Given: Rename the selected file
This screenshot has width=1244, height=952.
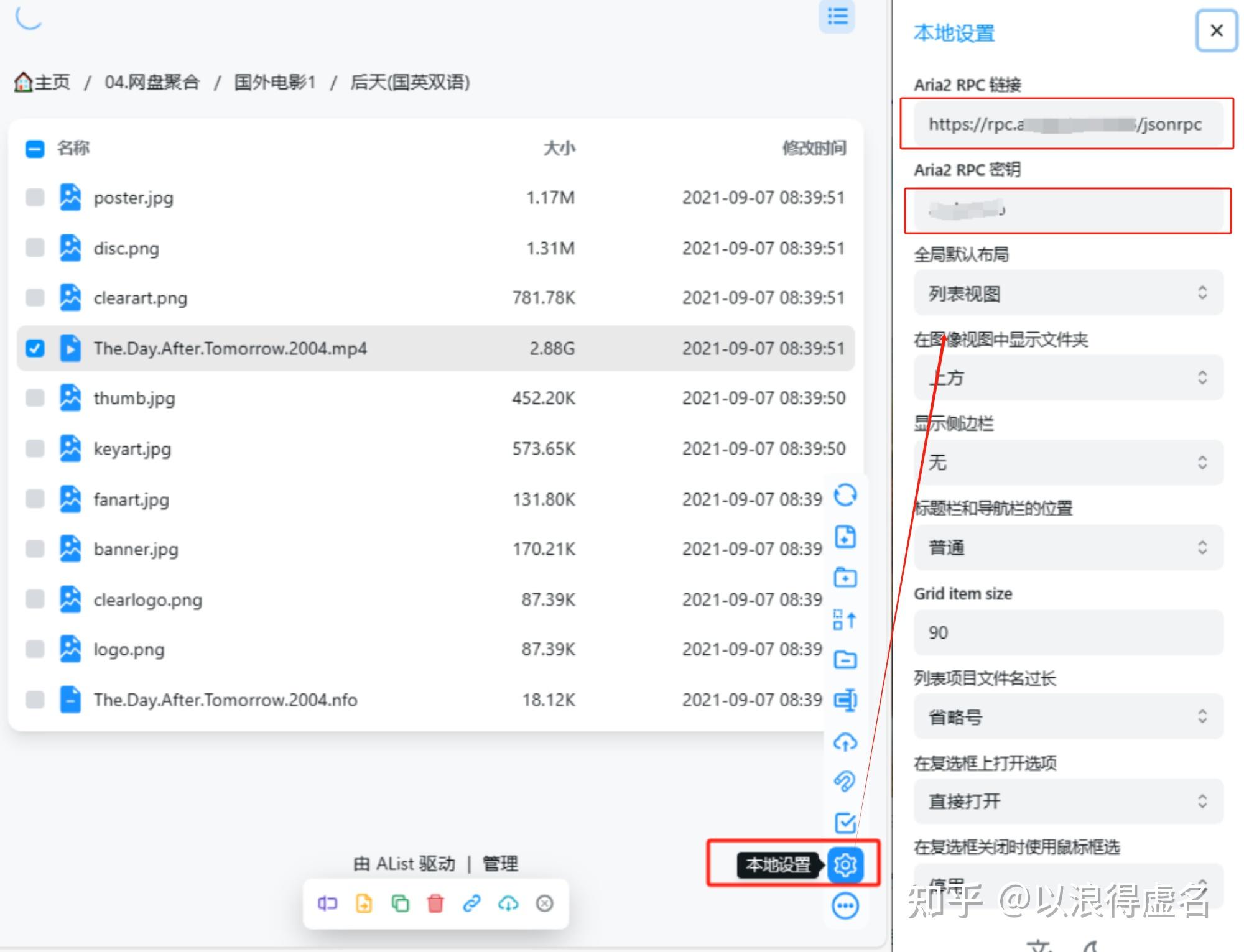Looking at the screenshot, I should 327,905.
